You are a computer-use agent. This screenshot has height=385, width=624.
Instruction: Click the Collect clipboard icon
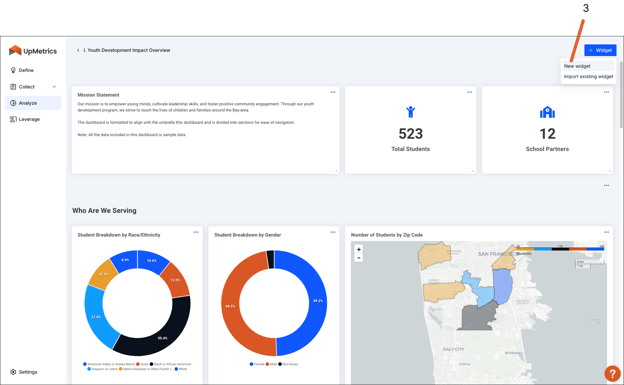click(13, 87)
